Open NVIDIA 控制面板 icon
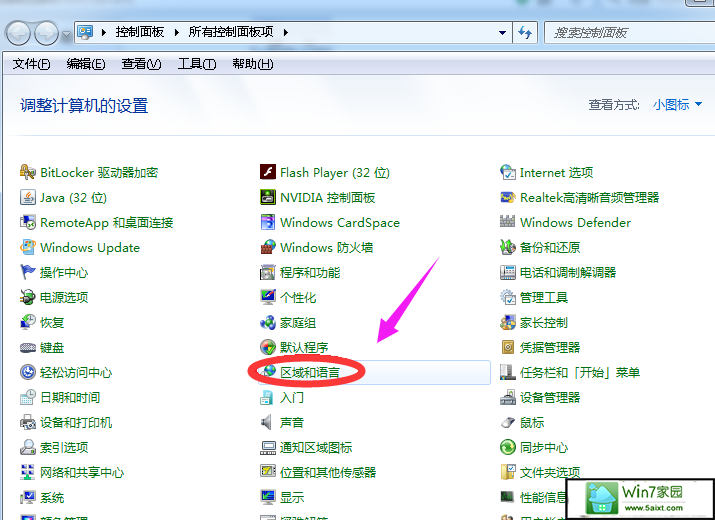The image size is (715, 520). (268, 198)
